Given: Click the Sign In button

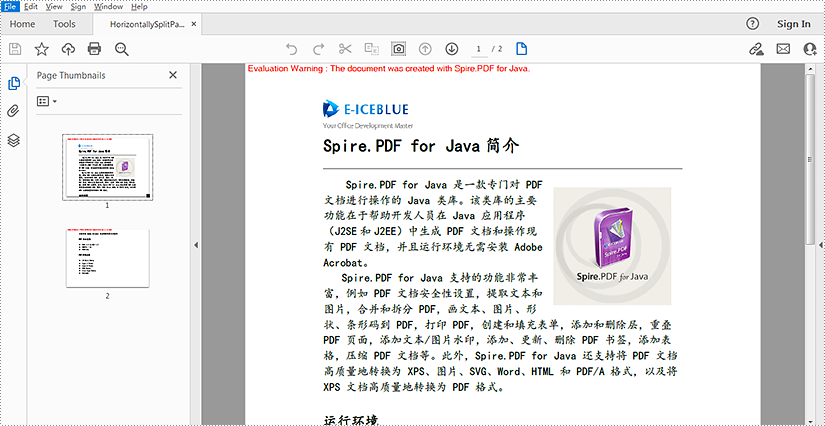Looking at the screenshot, I should click(794, 24).
